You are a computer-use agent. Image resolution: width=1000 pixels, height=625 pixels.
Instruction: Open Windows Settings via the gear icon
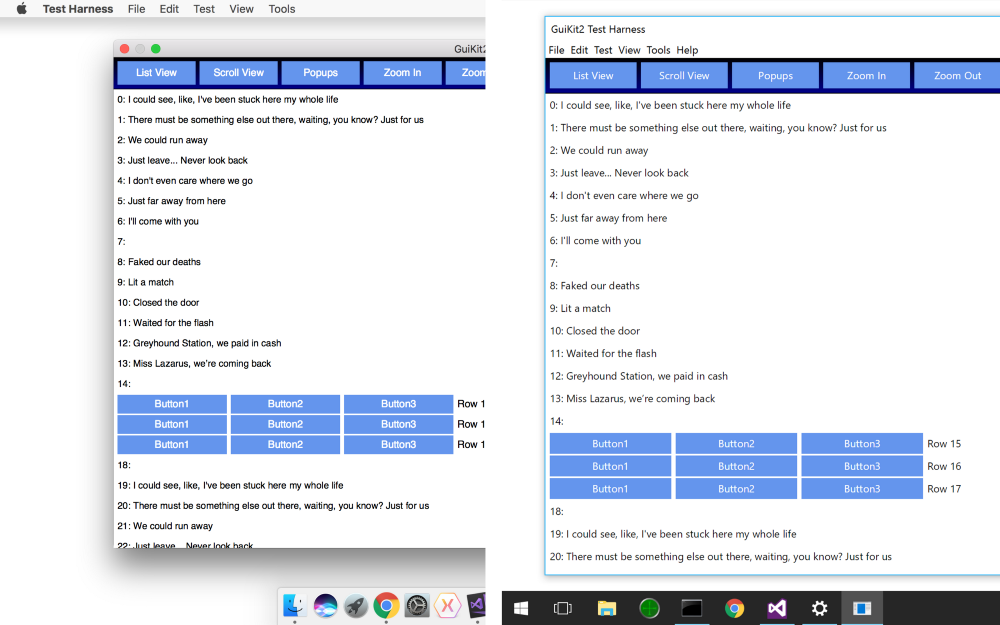click(819, 608)
